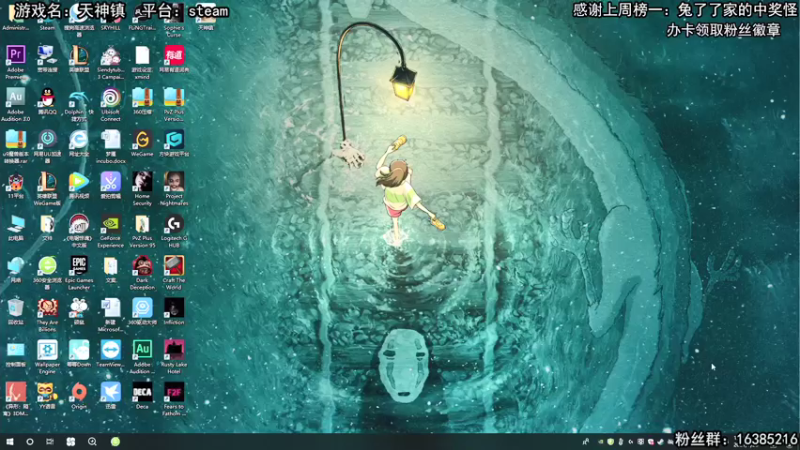Launch the 有道 dictionary red icon
The height and width of the screenshot is (450, 800).
click(x=173, y=55)
